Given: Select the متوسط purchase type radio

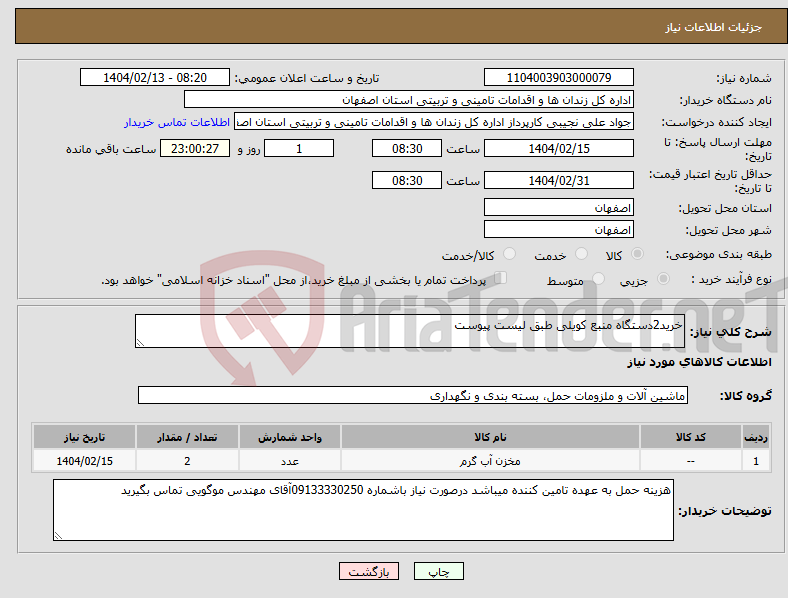Looking at the screenshot, I should coord(598,279).
